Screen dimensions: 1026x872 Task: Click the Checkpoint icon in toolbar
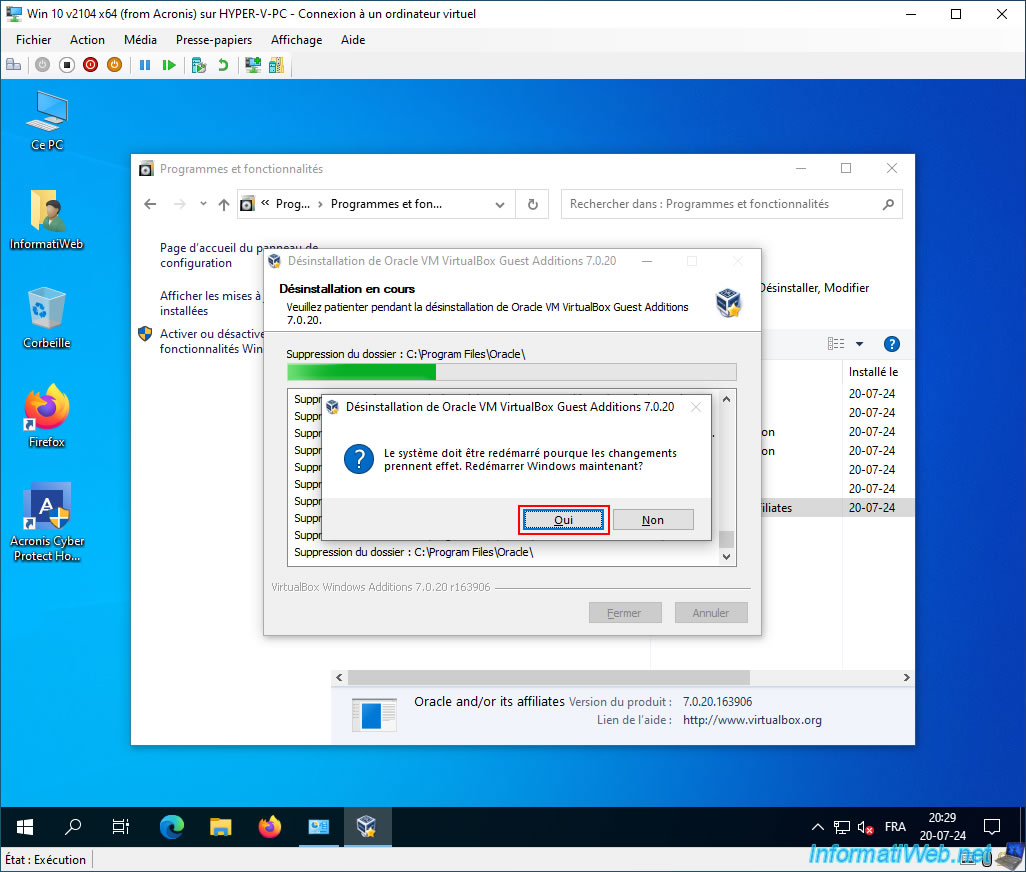(199, 65)
